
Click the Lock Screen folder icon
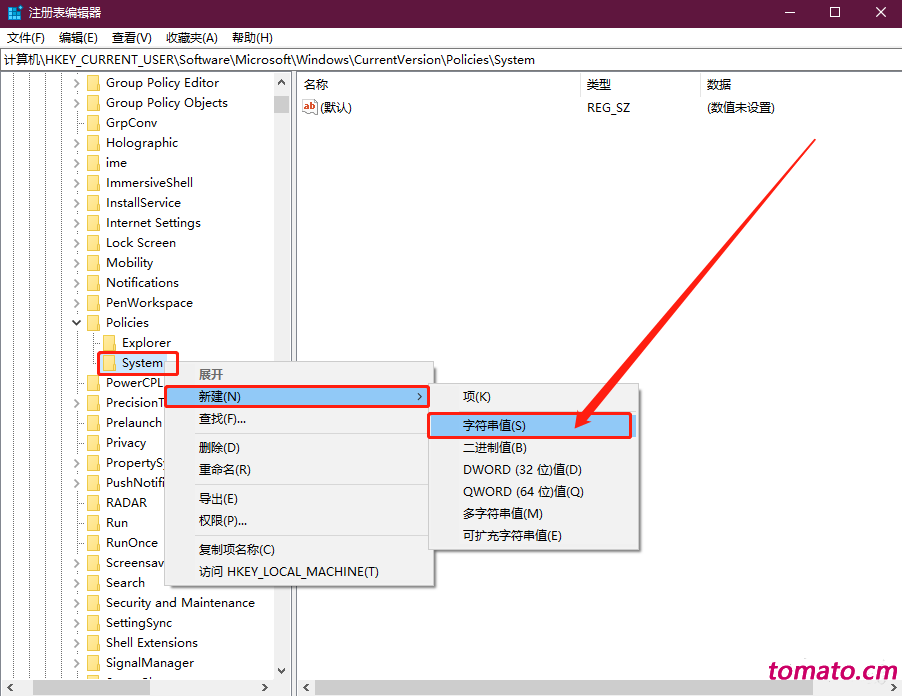pos(93,243)
